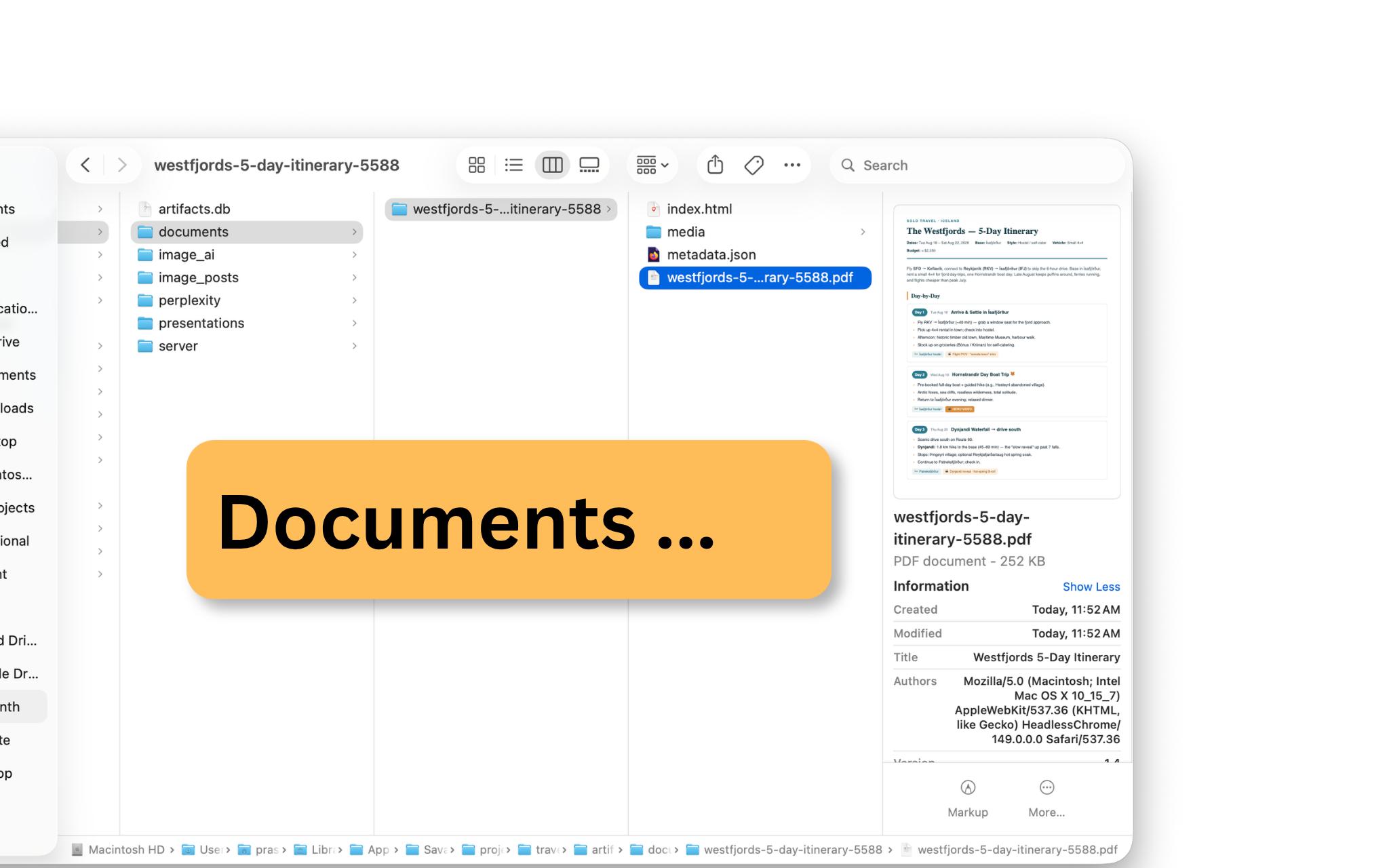Expand the media folder chevron
This screenshot has width=1389, height=868.
(863, 232)
